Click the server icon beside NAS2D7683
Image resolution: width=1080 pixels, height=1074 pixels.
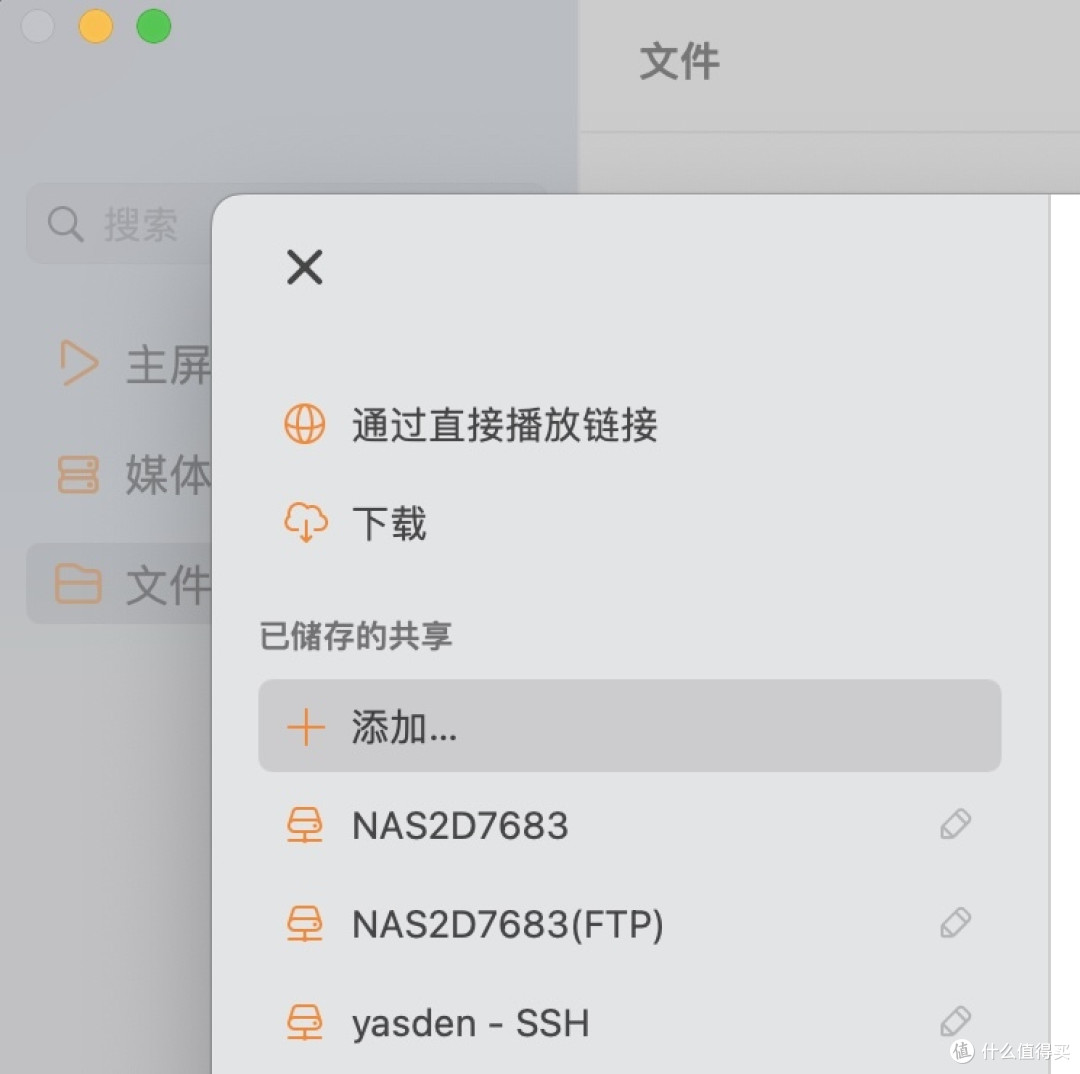pyautogui.click(x=305, y=824)
